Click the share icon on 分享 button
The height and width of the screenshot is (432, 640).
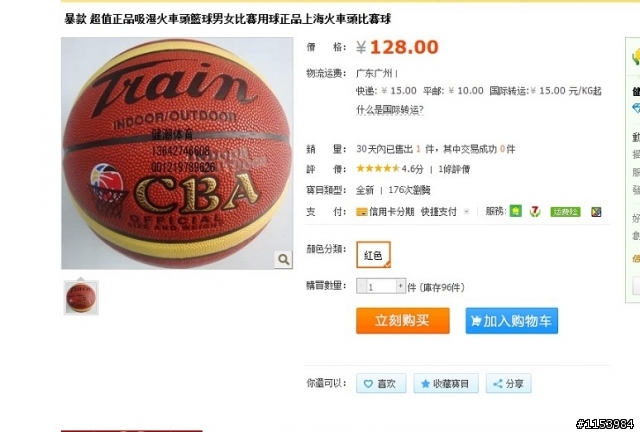click(x=498, y=384)
